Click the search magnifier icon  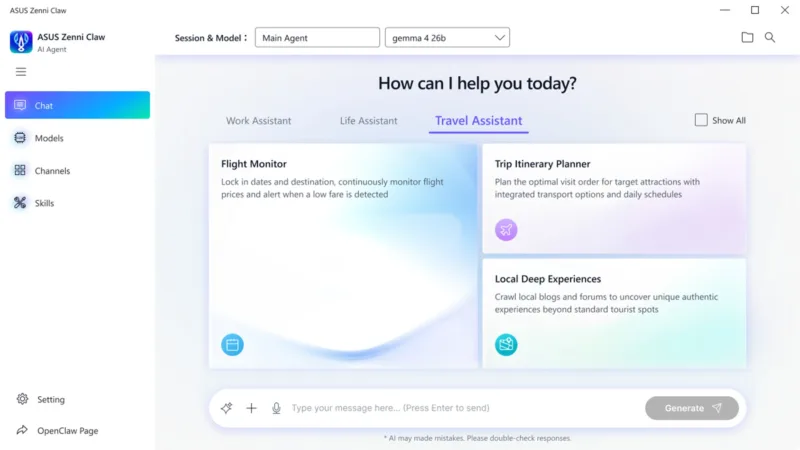[770, 37]
